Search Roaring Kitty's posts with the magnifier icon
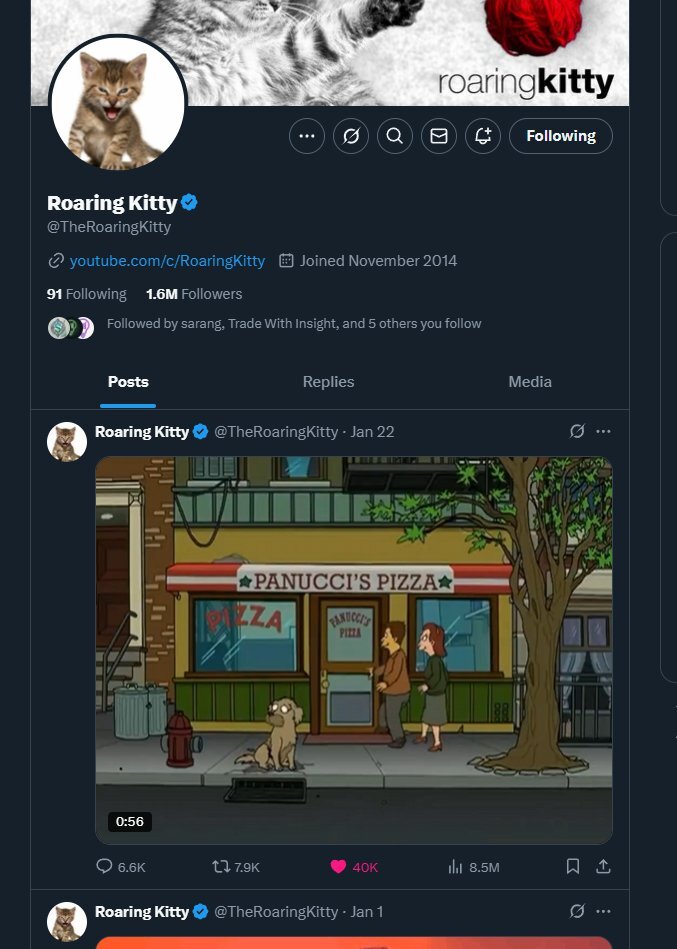Viewport: 677px width, 949px height. pos(395,136)
